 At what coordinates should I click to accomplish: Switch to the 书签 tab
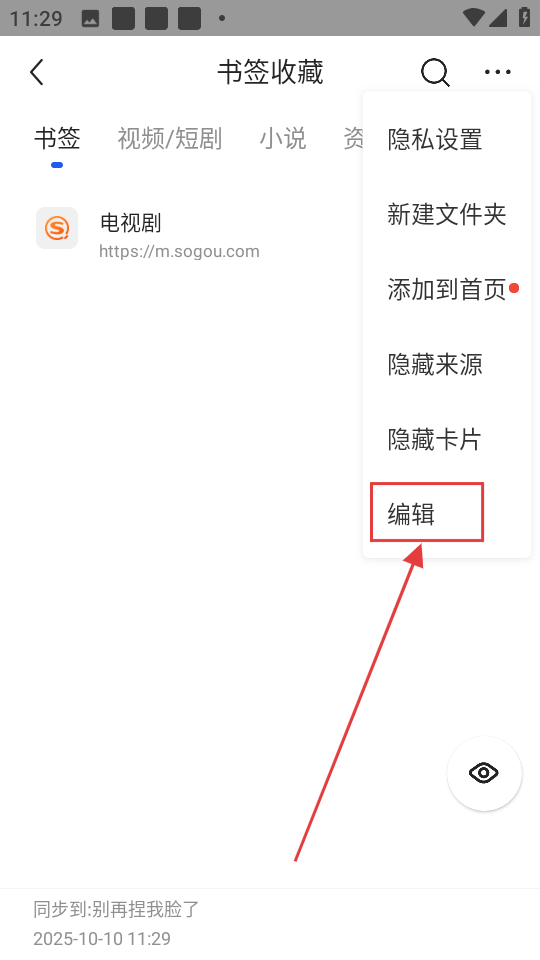point(57,138)
